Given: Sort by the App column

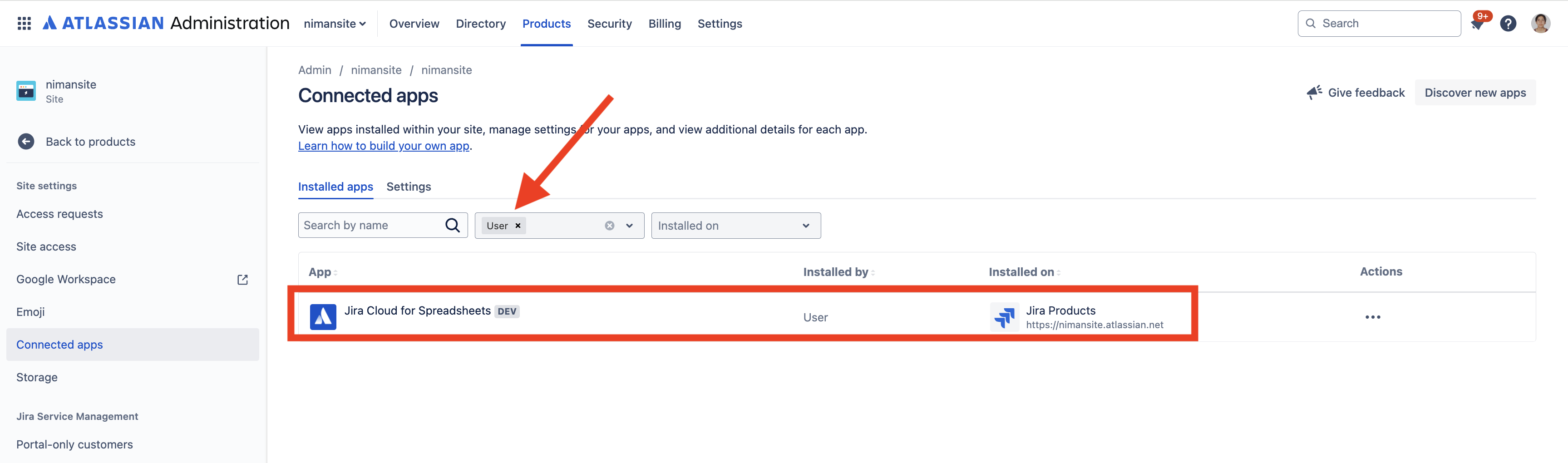Looking at the screenshot, I should pos(323,272).
